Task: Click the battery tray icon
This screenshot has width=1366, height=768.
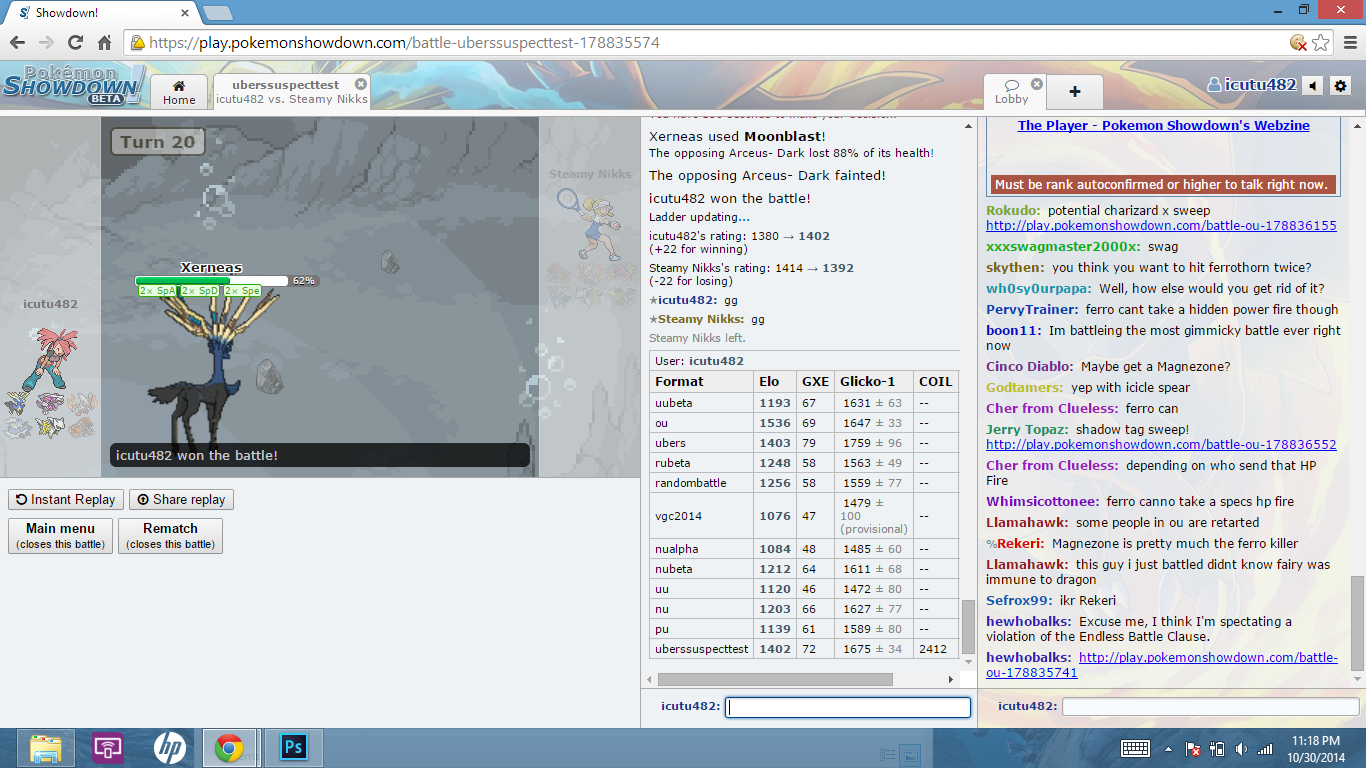Action: point(1217,748)
